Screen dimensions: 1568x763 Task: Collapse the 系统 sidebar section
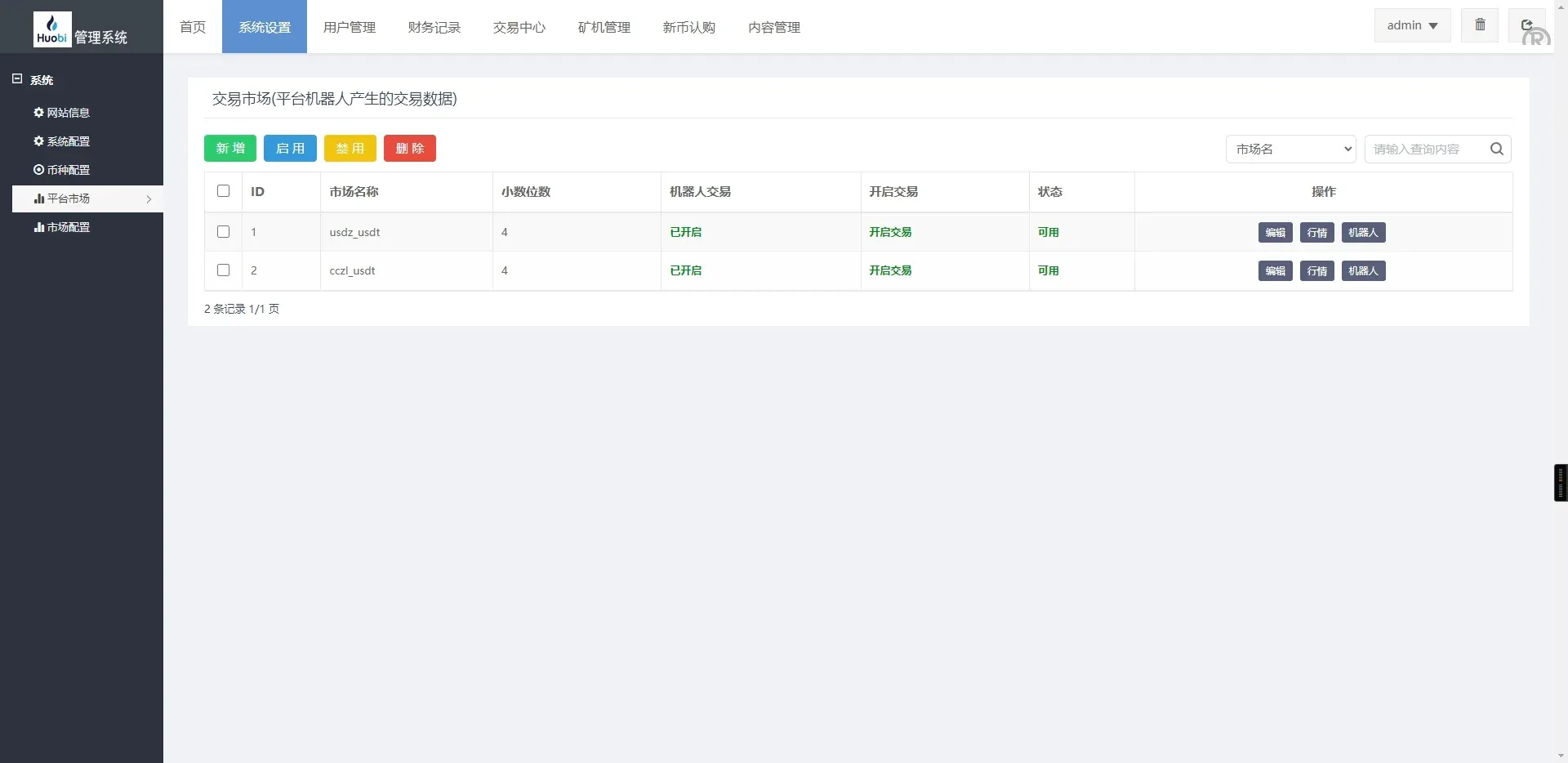tap(16, 78)
